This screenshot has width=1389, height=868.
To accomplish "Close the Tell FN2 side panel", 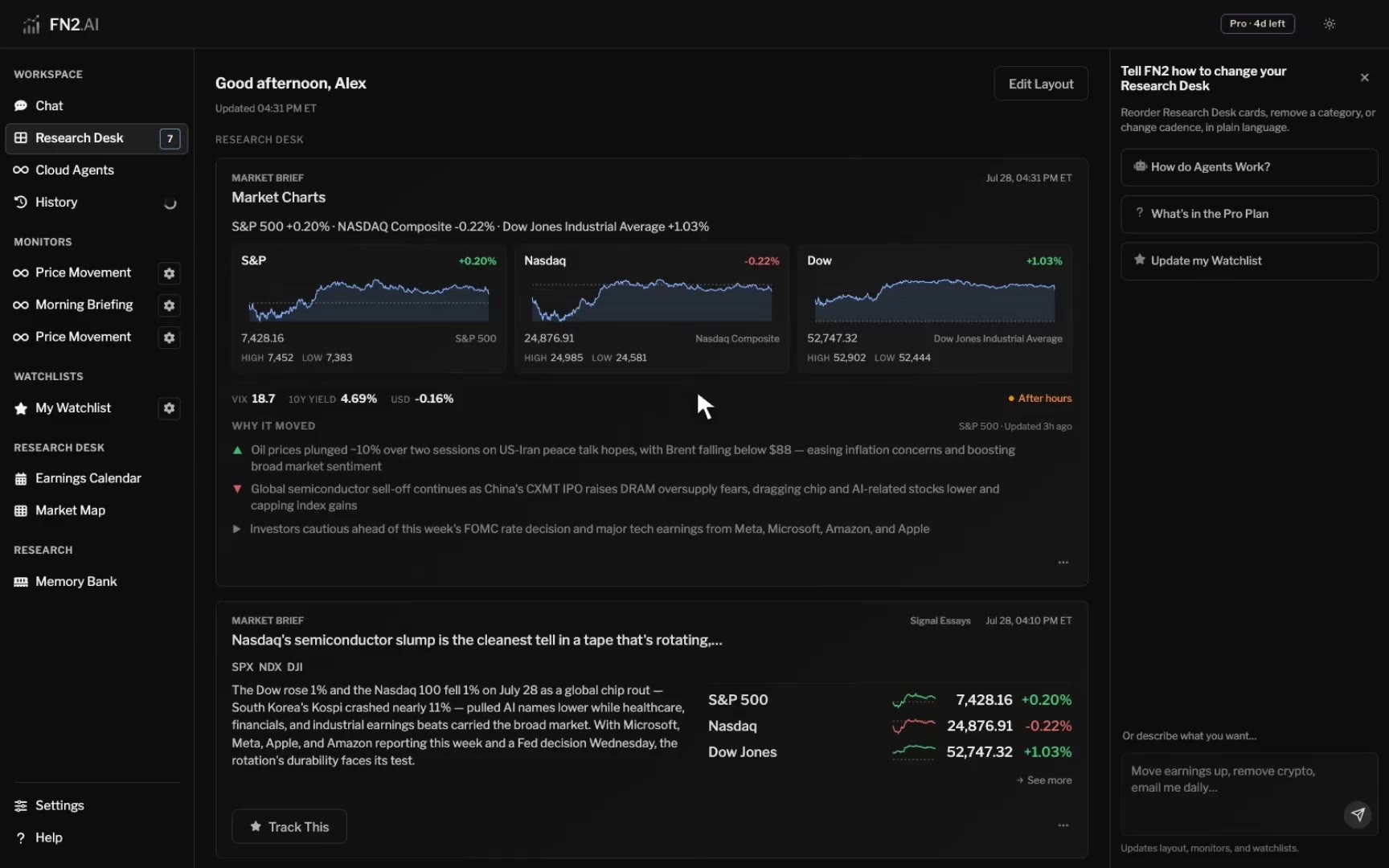I will [1364, 78].
